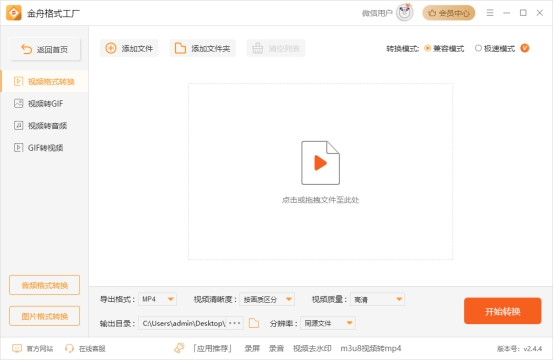Open recommended 录屏 app
554x360 pixels.
(252, 349)
